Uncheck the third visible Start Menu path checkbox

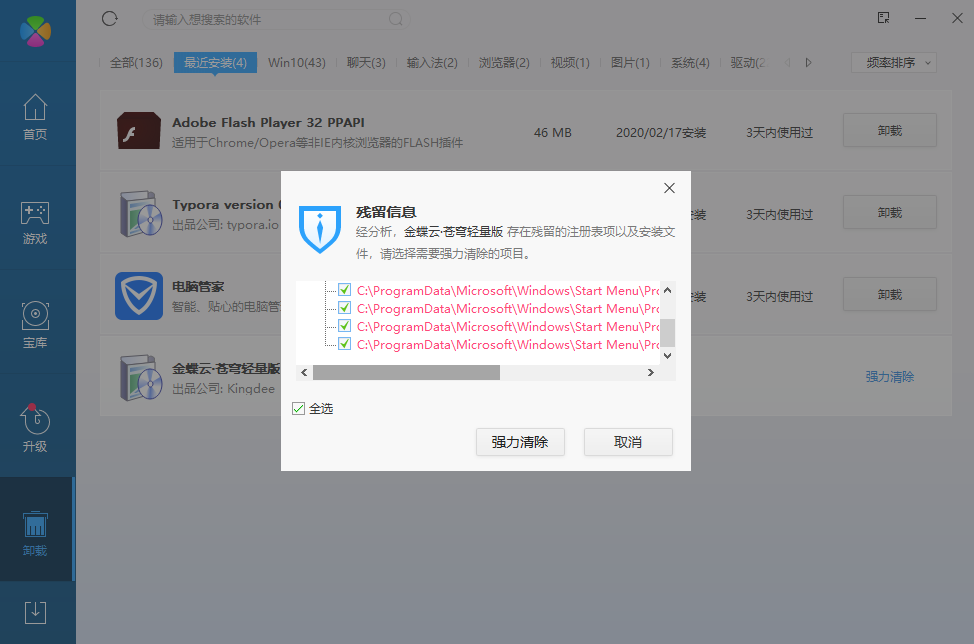coord(344,325)
